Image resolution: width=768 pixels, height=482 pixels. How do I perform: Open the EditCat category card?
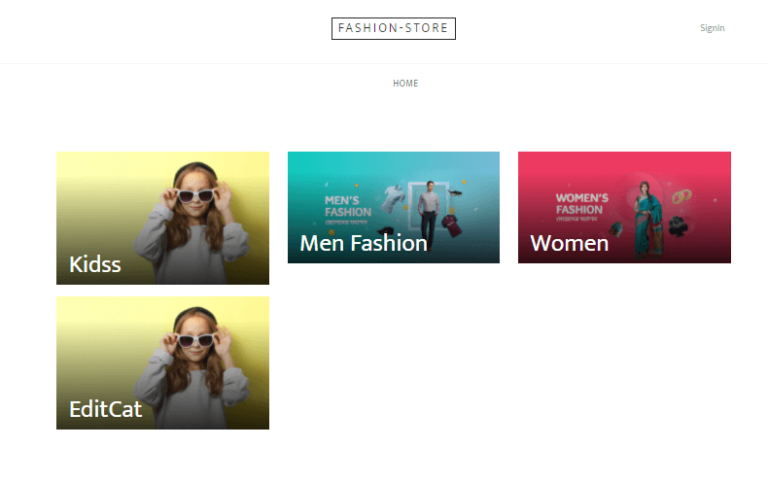163,363
